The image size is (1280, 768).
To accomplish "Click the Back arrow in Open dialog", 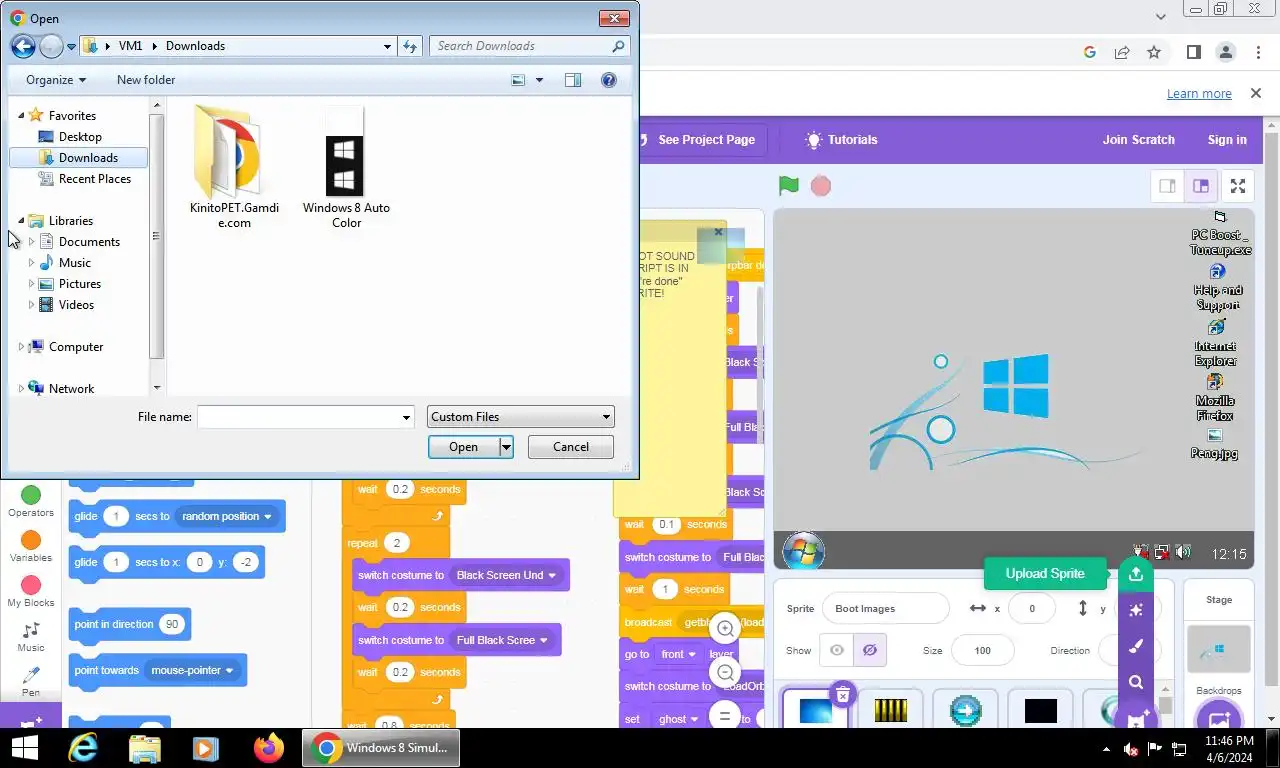I will (23, 46).
